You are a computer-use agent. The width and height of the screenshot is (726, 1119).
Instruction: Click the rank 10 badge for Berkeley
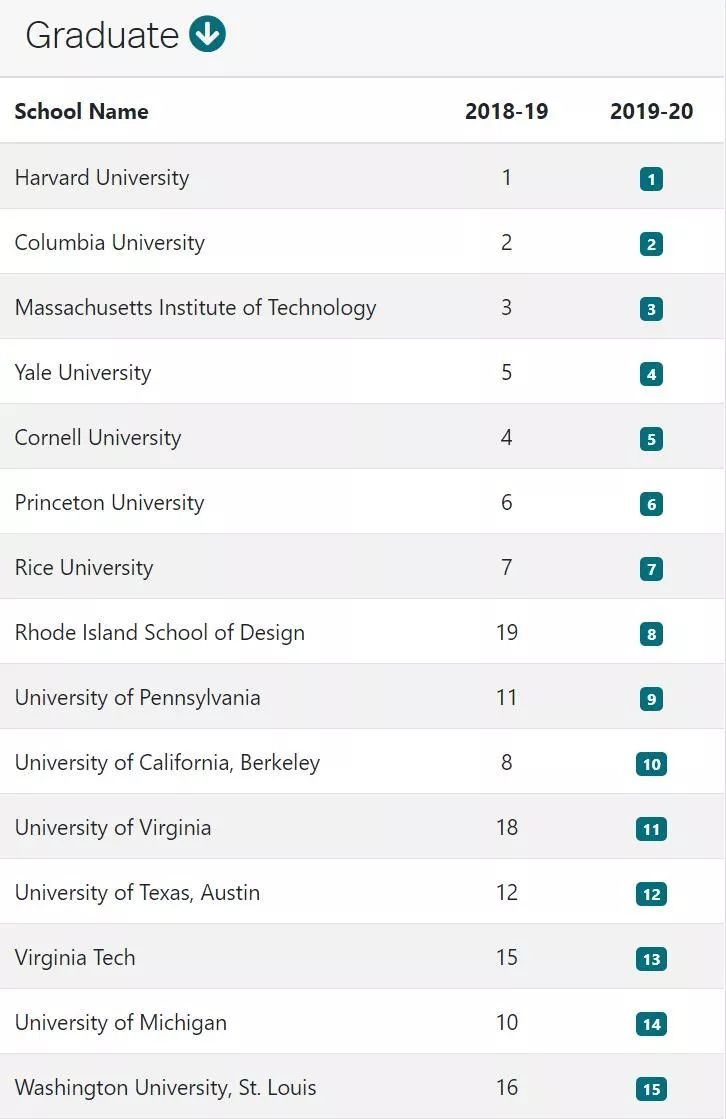click(x=651, y=764)
